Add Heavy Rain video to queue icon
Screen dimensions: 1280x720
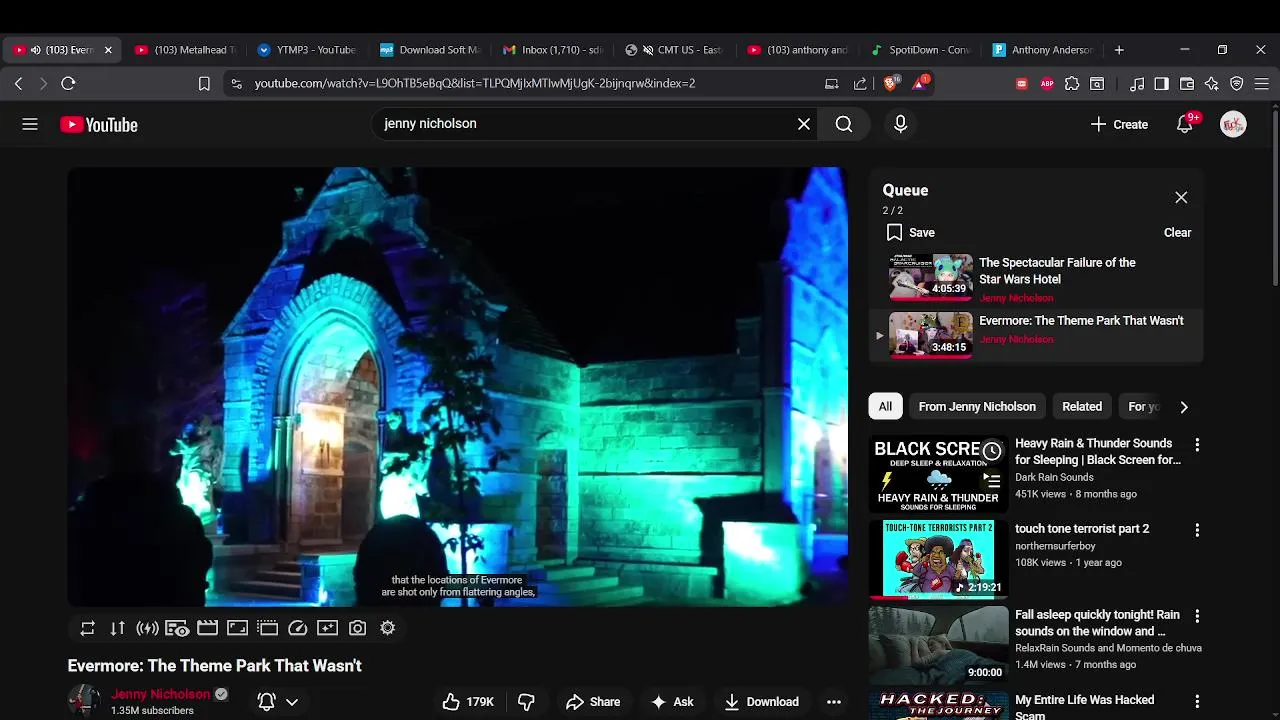tap(991, 481)
